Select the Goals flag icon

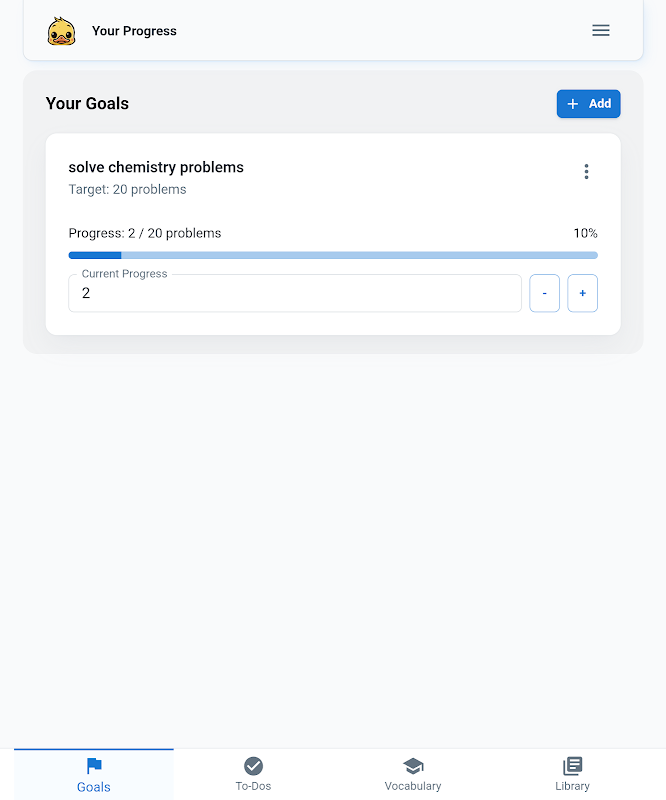94,766
